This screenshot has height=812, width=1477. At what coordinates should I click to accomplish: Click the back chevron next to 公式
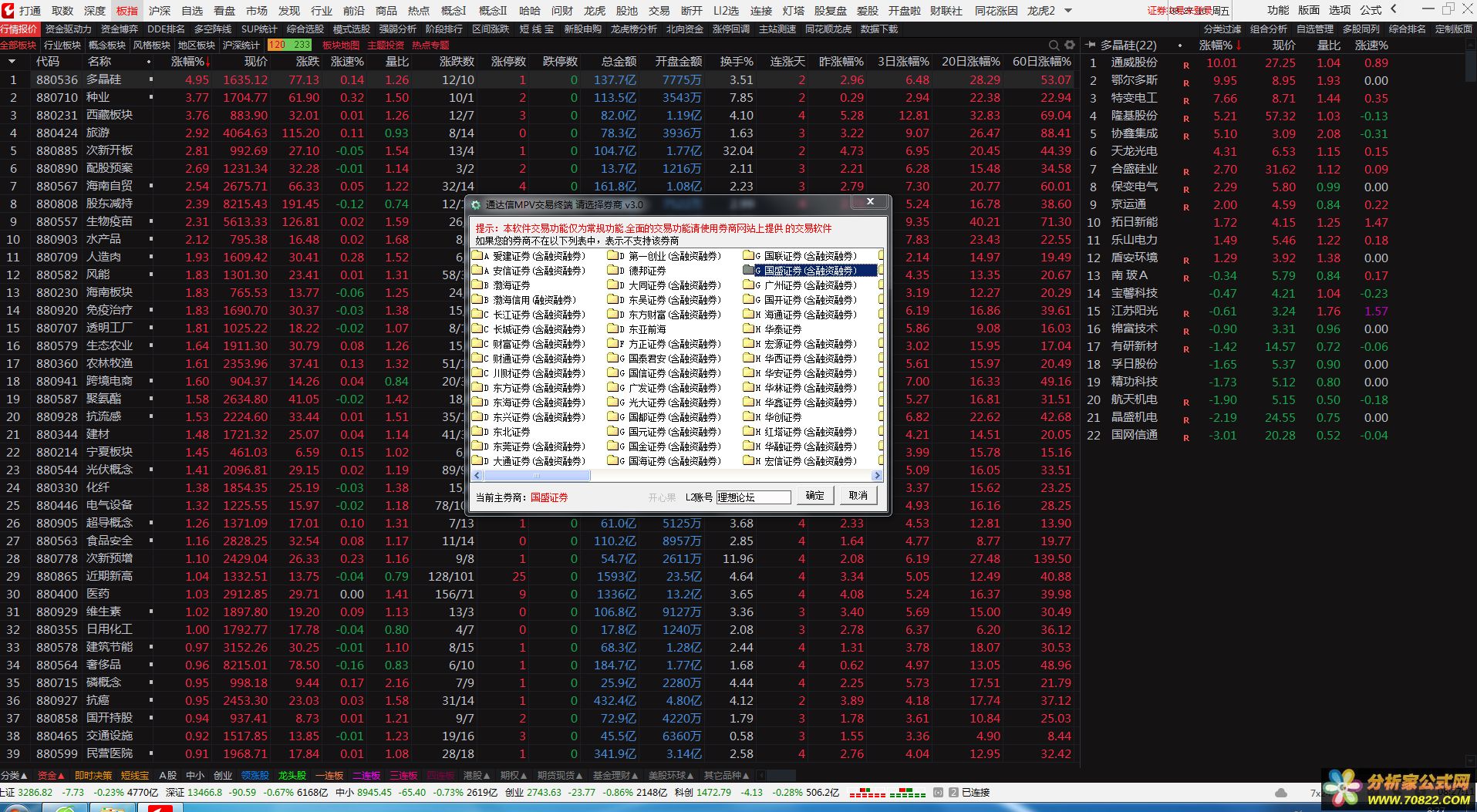[x=1394, y=9]
